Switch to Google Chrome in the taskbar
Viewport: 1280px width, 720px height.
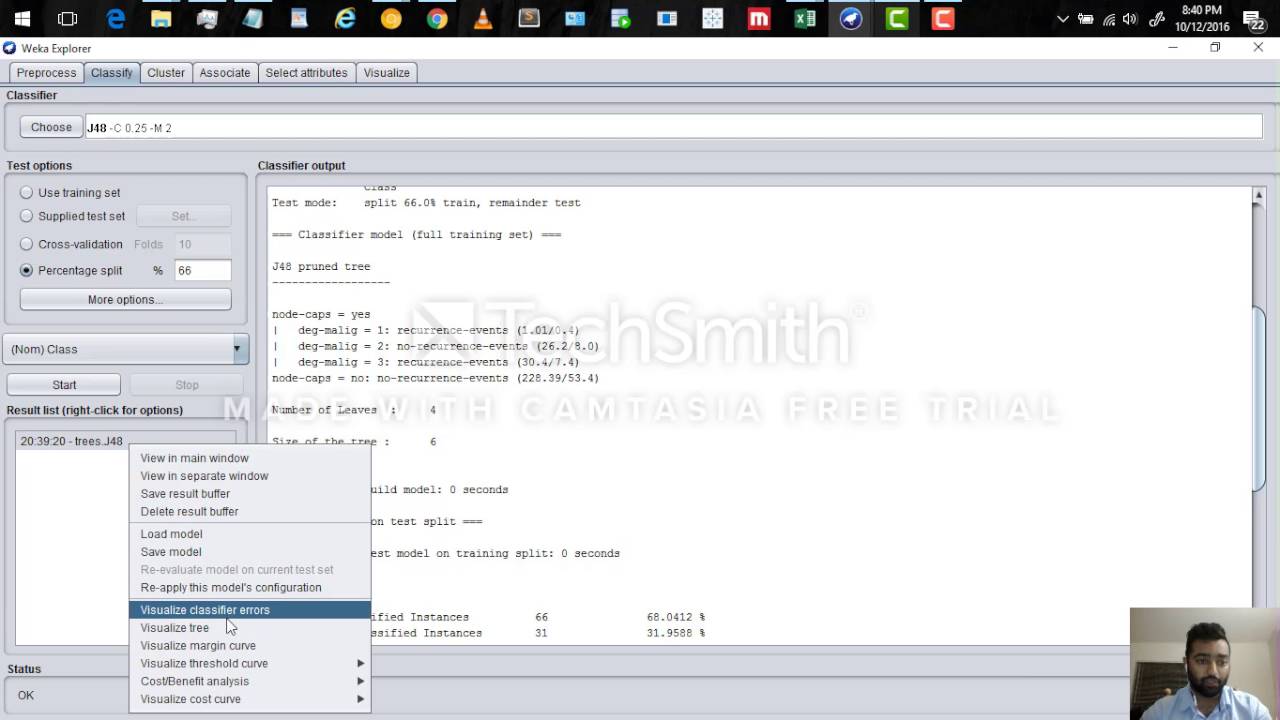437,18
